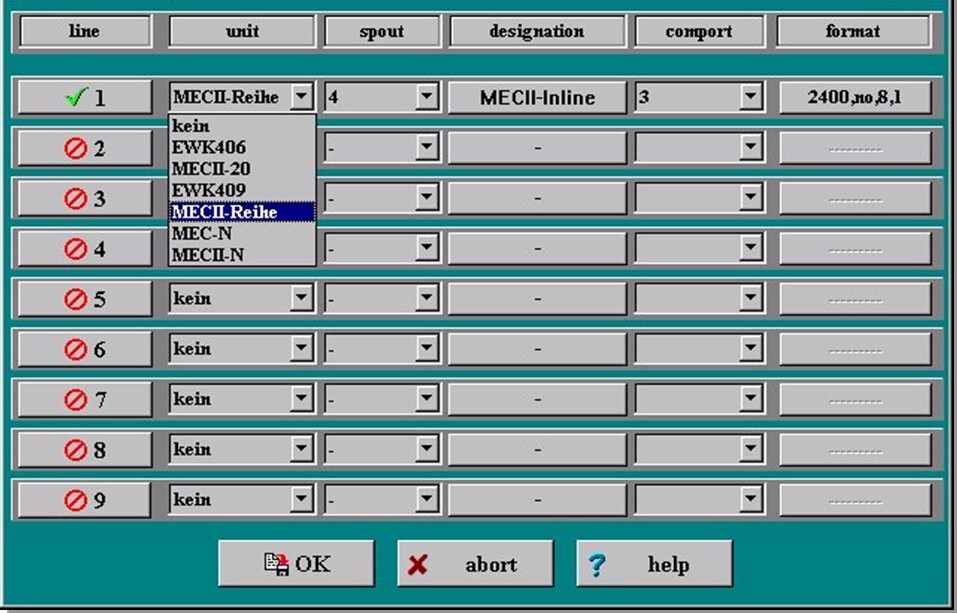This screenshot has height=613, width=957.
Task: Open the line 5 spout dropdown
Action: tap(427, 298)
